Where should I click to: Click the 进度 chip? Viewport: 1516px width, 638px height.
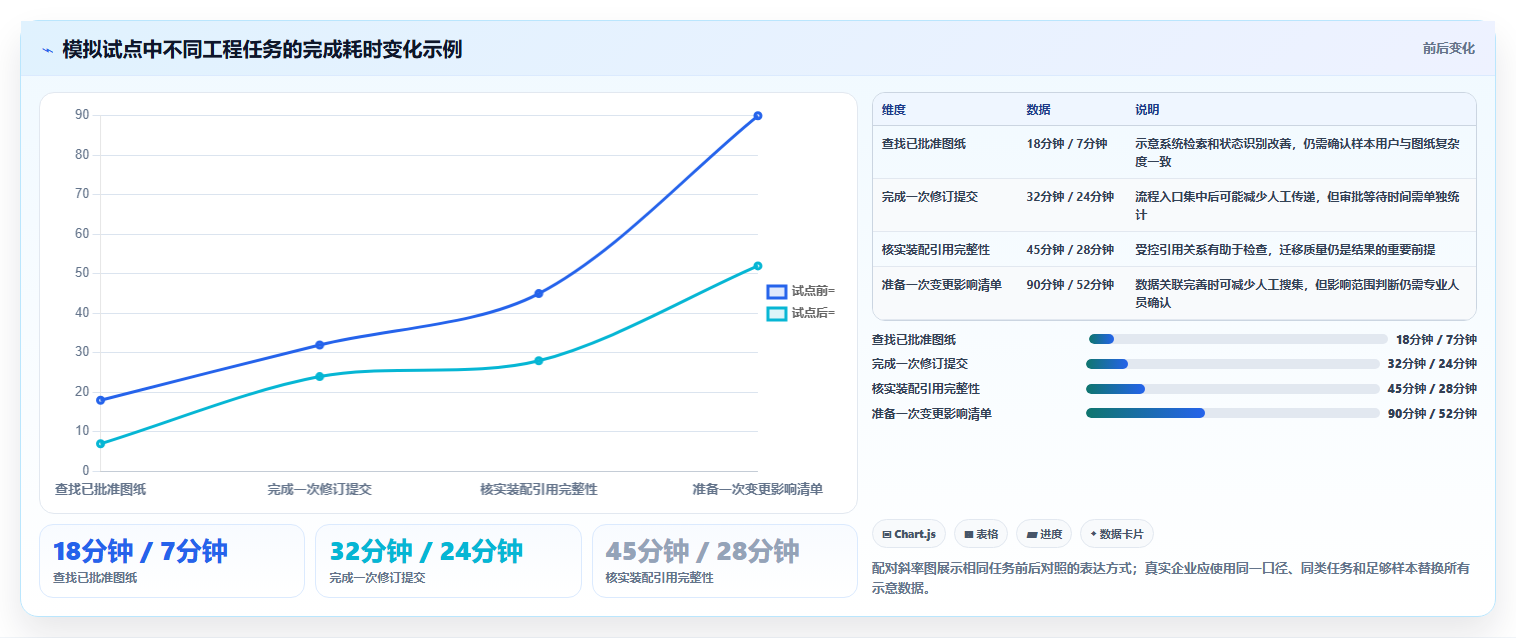pos(1043,534)
